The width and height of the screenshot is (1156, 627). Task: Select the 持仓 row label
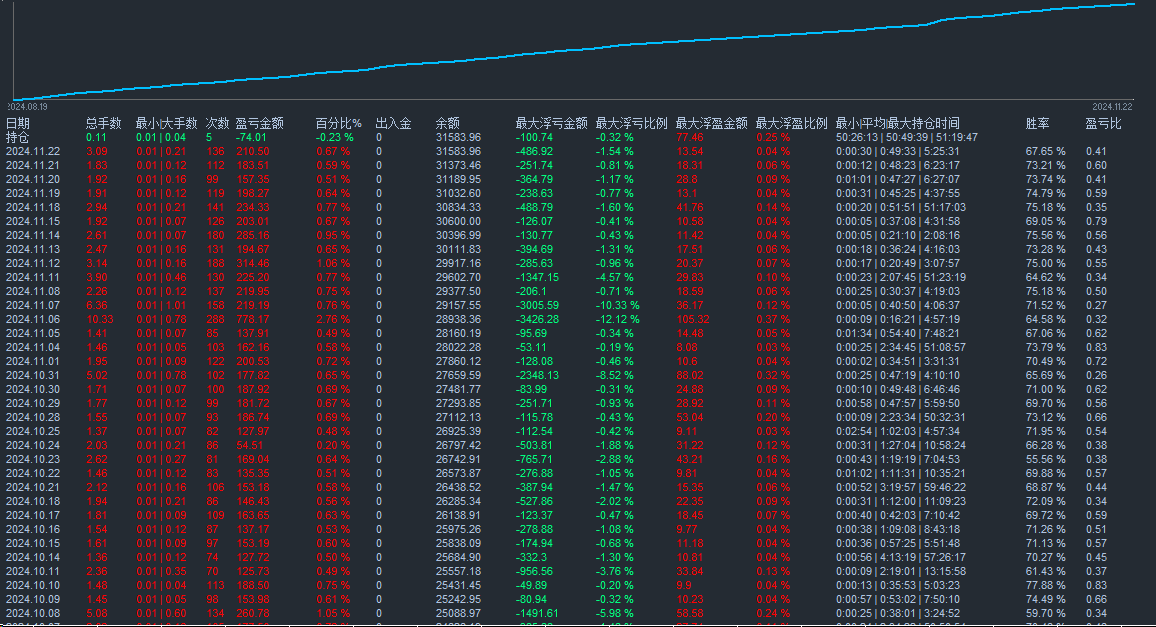[18, 137]
